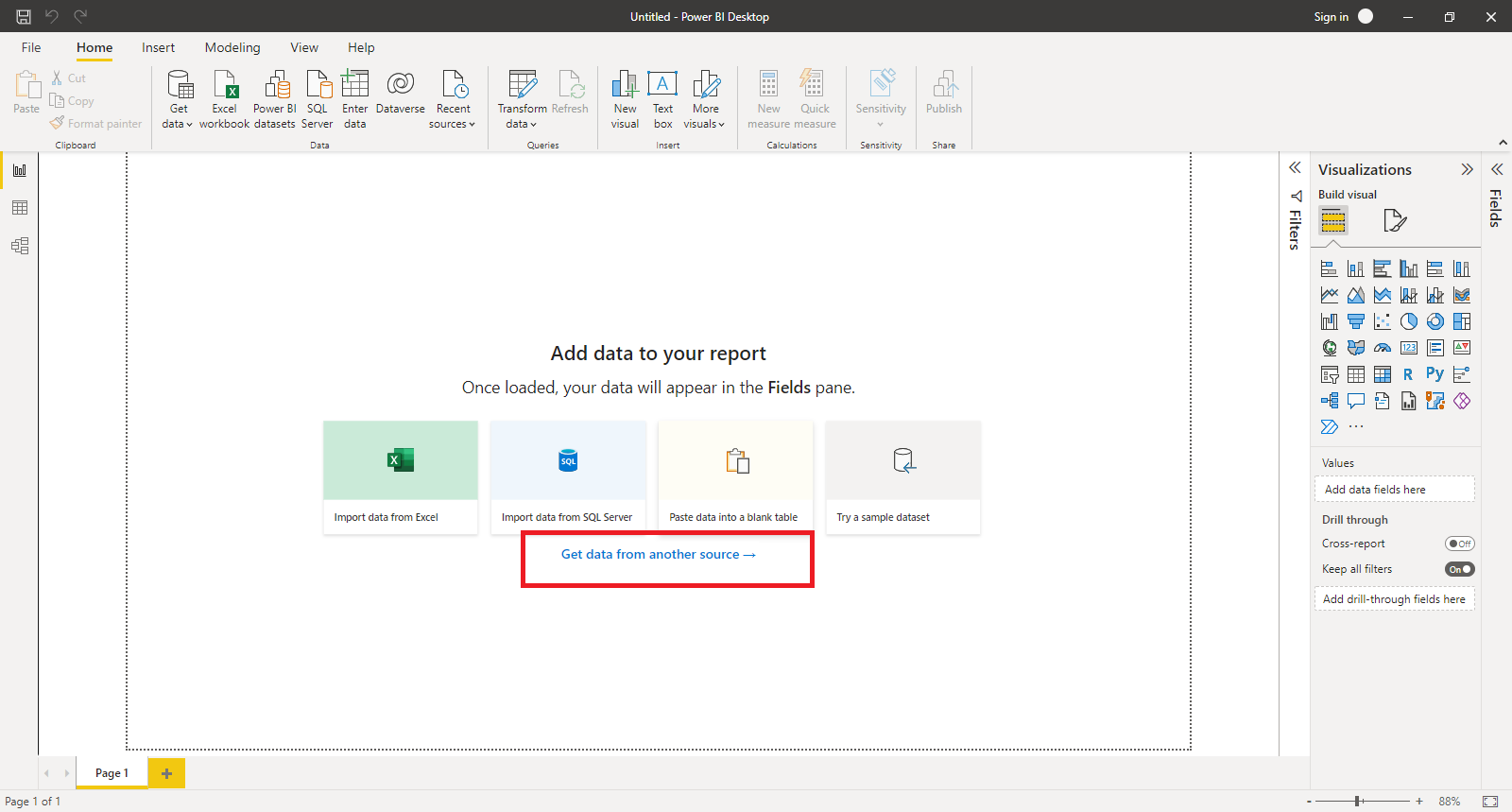Screen dimensions: 1512x812
Task: Click Add drill-through fields here well
Action: [1394, 599]
